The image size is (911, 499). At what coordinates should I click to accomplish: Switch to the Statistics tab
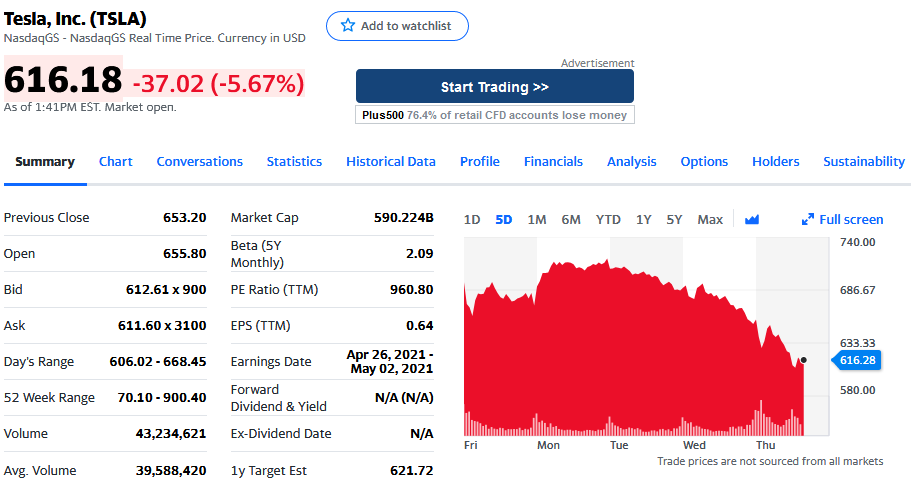[x=294, y=162]
